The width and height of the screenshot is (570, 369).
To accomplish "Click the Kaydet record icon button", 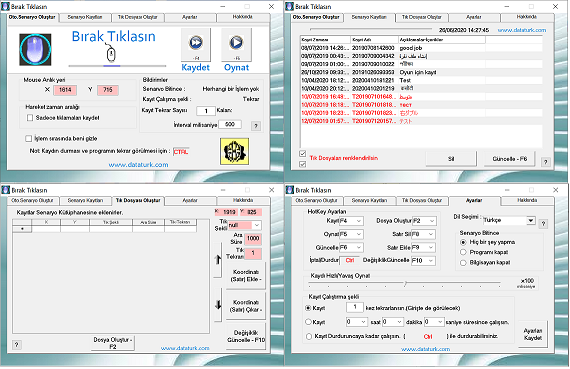I will (196, 45).
